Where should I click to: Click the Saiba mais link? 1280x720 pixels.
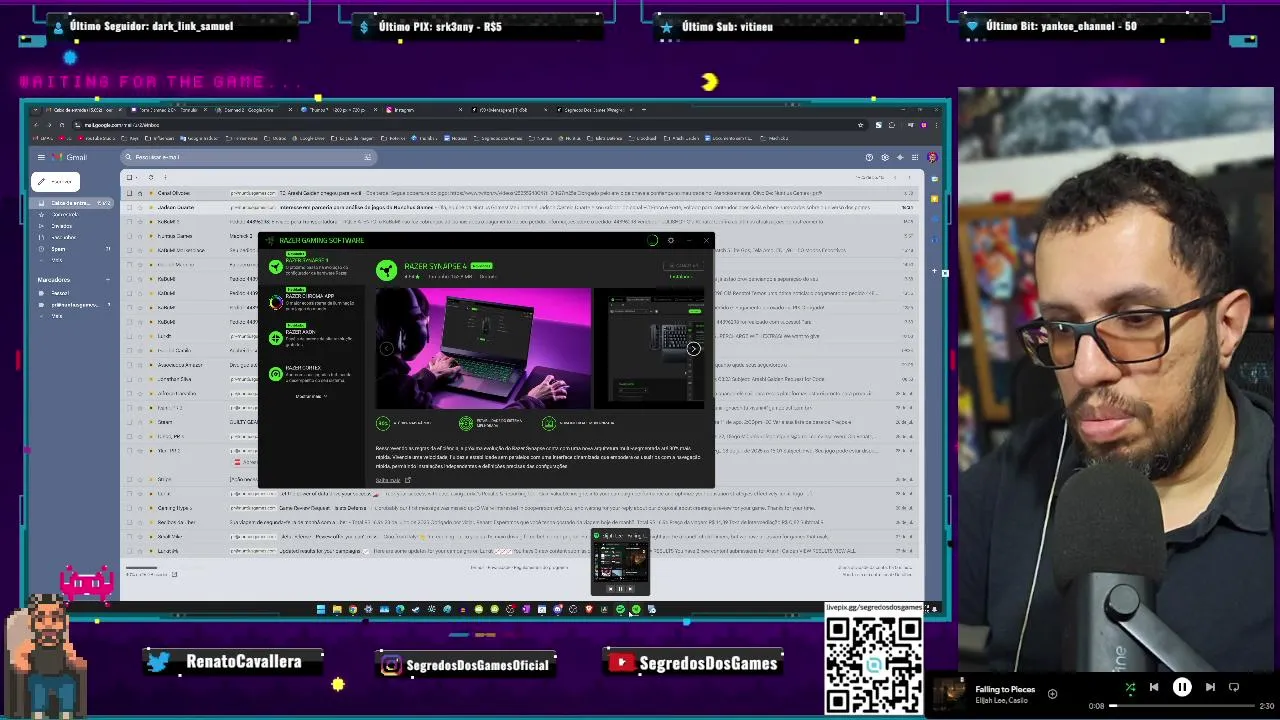tap(388, 480)
